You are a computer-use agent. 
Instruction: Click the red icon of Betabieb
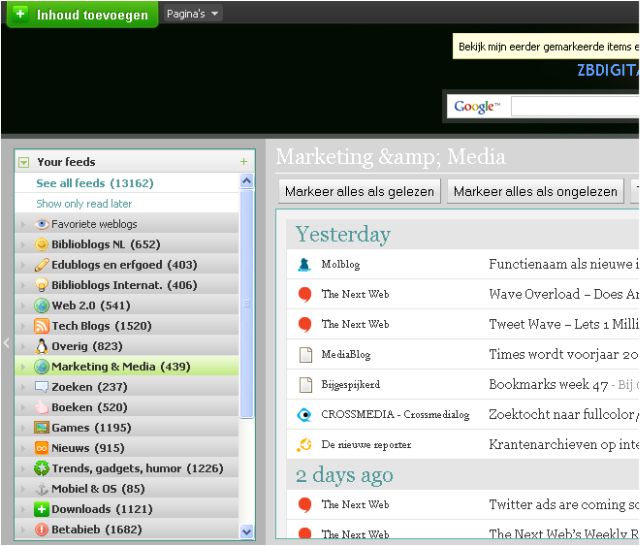(x=41, y=530)
